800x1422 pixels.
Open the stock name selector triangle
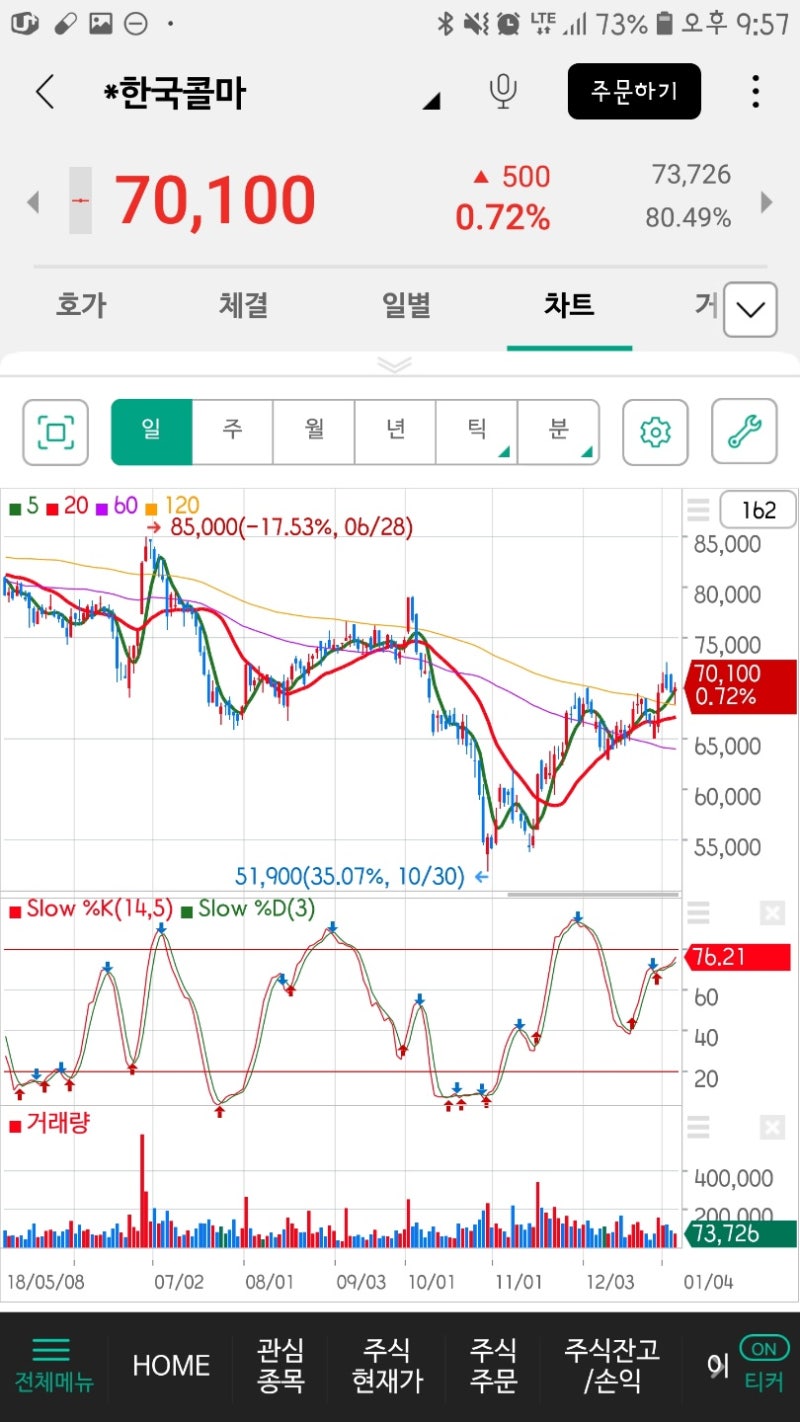(431, 100)
